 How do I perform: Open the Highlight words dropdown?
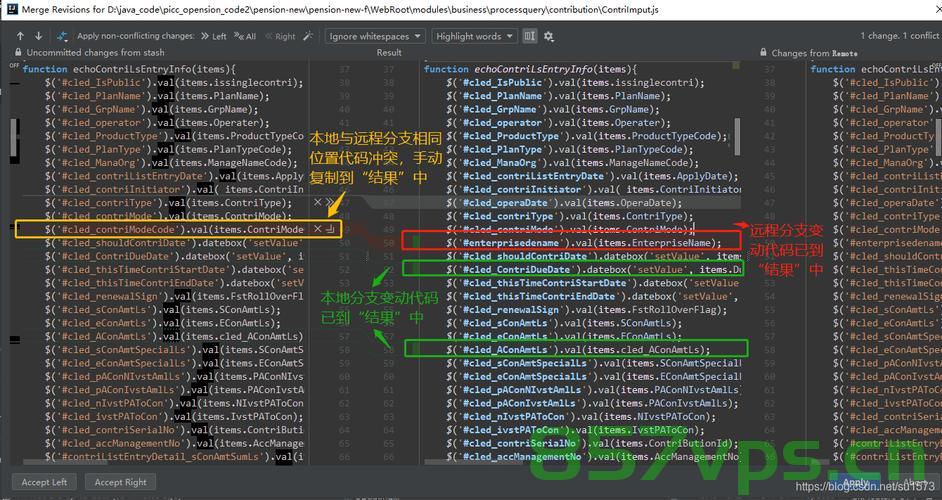[474, 36]
